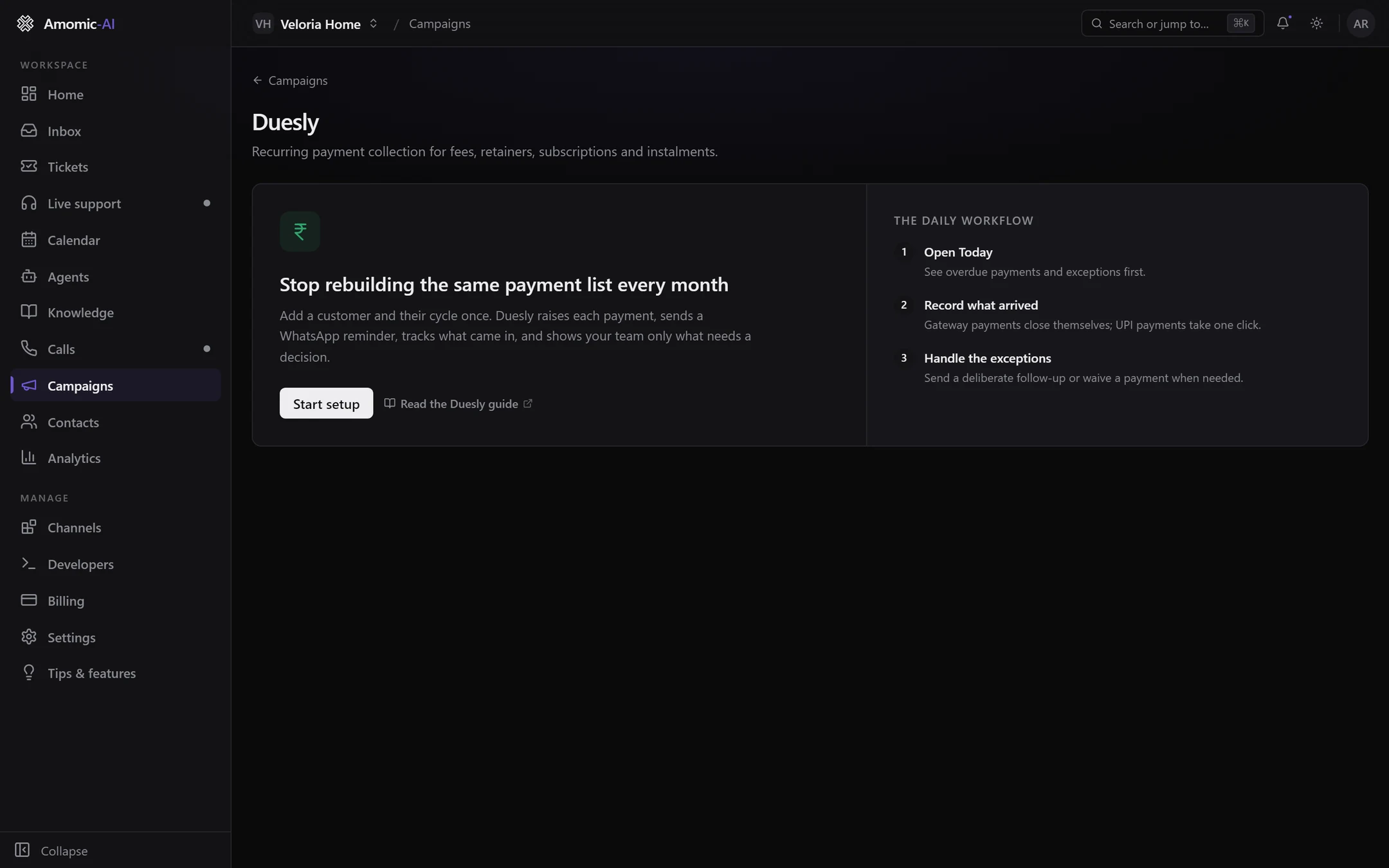Click the Start setup button
The image size is (1389, 868).
(x=326, y=403)
